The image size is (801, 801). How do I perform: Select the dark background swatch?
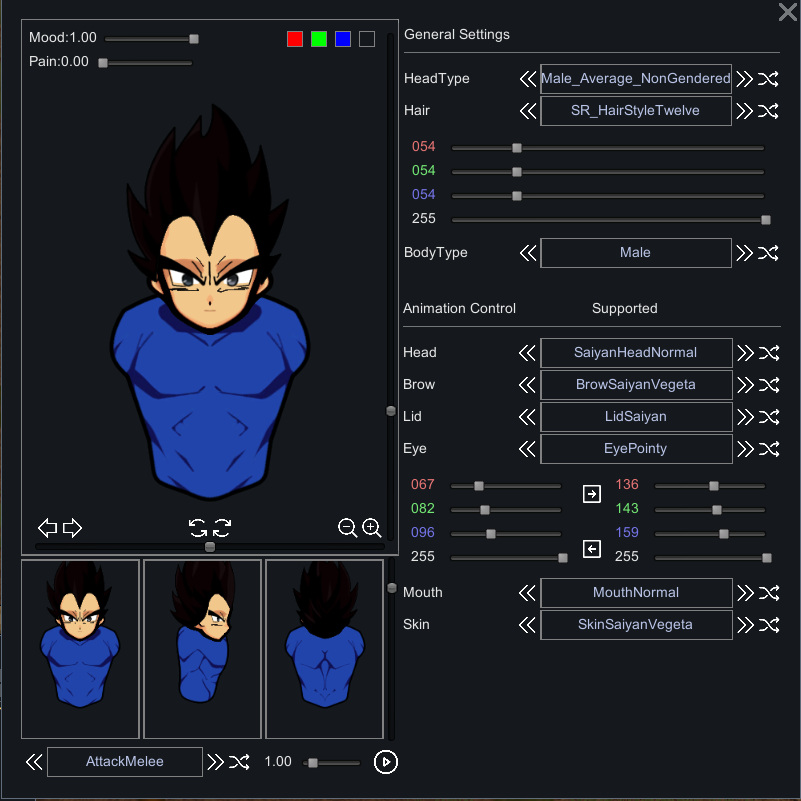367,39
